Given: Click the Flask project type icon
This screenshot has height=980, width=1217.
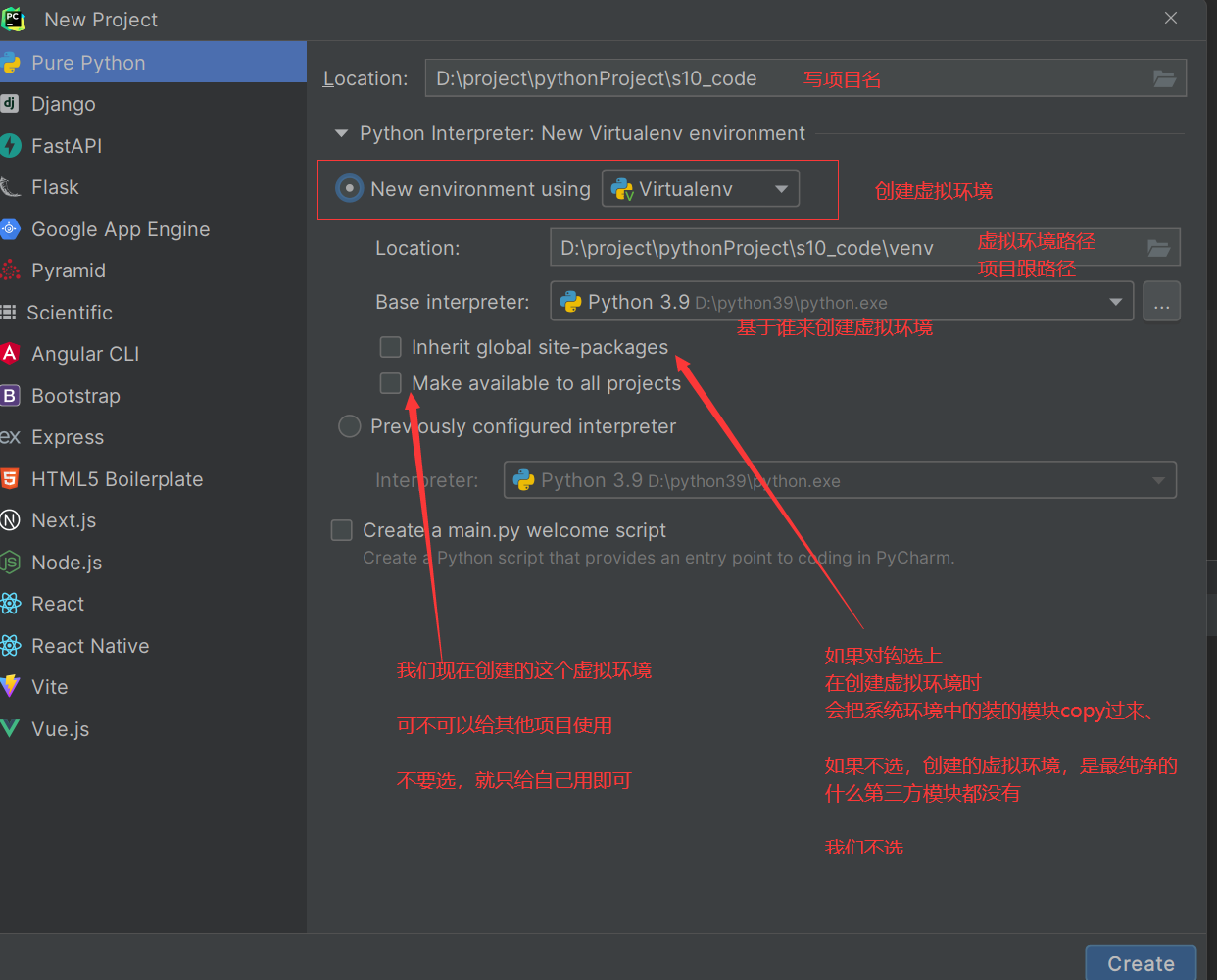Looking at the screenshot, I should (x=10, y=187).
